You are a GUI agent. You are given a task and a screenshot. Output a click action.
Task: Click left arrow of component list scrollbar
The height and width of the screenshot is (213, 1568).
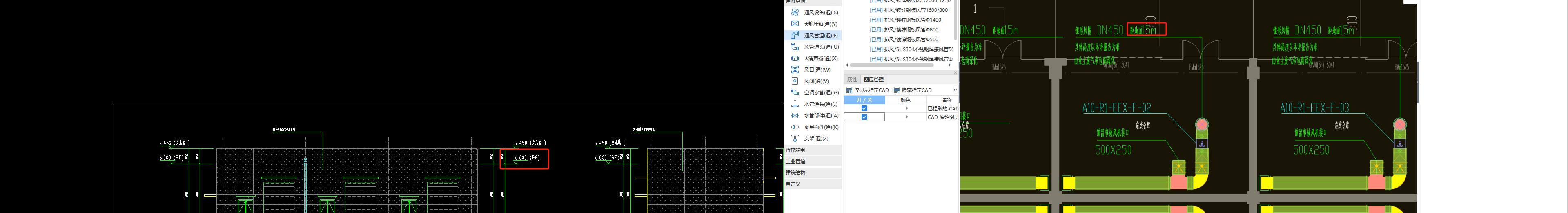click(847, 65)
